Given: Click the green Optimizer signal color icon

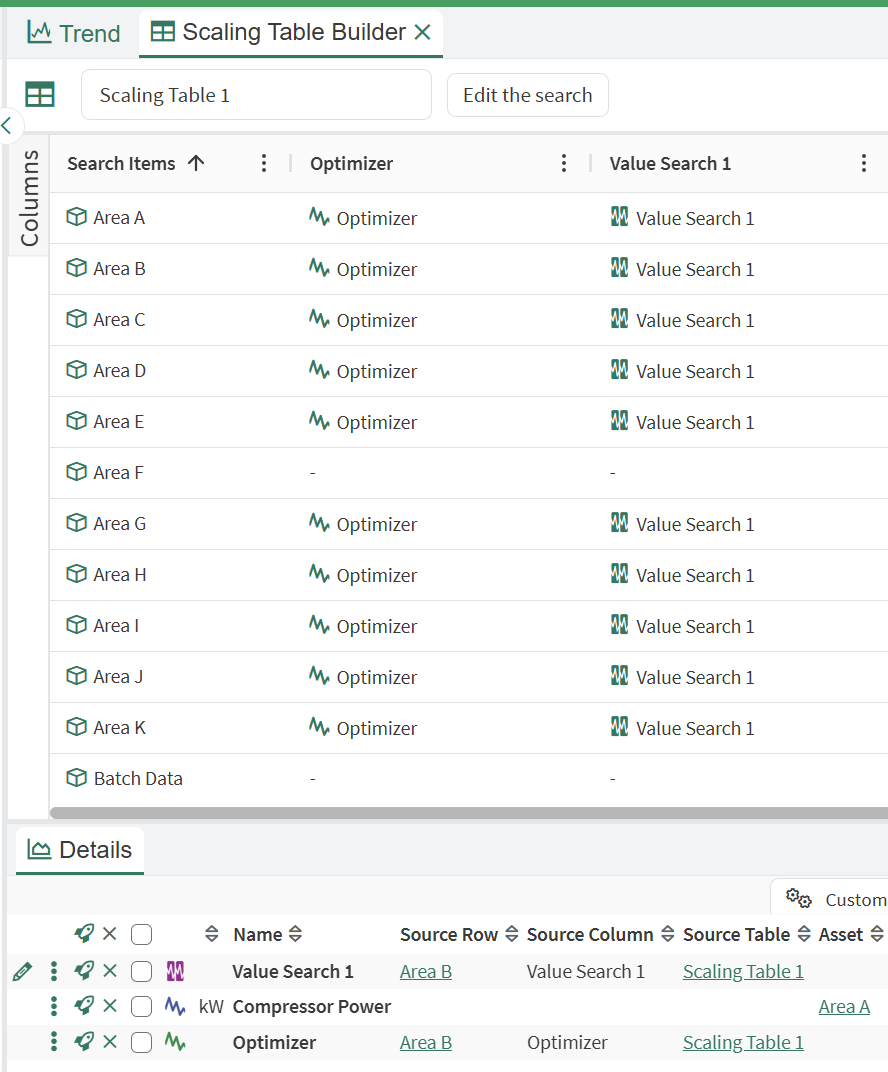Looking at the screenshot, I should tap(175, 1042).
